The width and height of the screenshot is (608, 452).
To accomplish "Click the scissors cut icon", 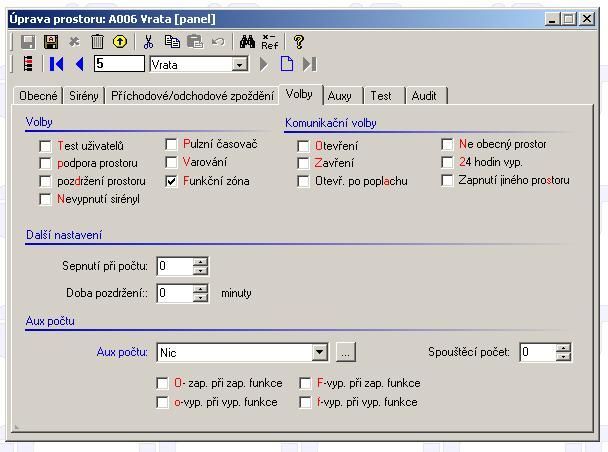I will coord(149,42).
